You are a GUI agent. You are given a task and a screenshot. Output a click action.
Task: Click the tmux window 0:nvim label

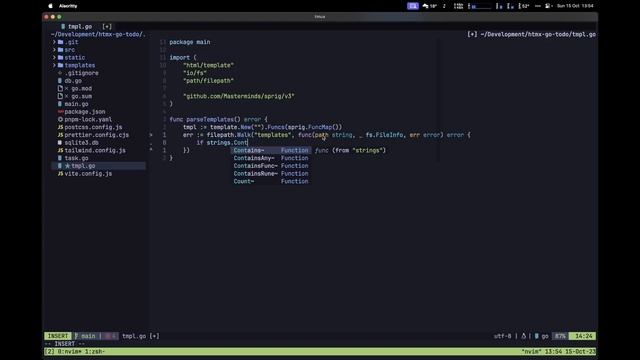tap(69, 351)
